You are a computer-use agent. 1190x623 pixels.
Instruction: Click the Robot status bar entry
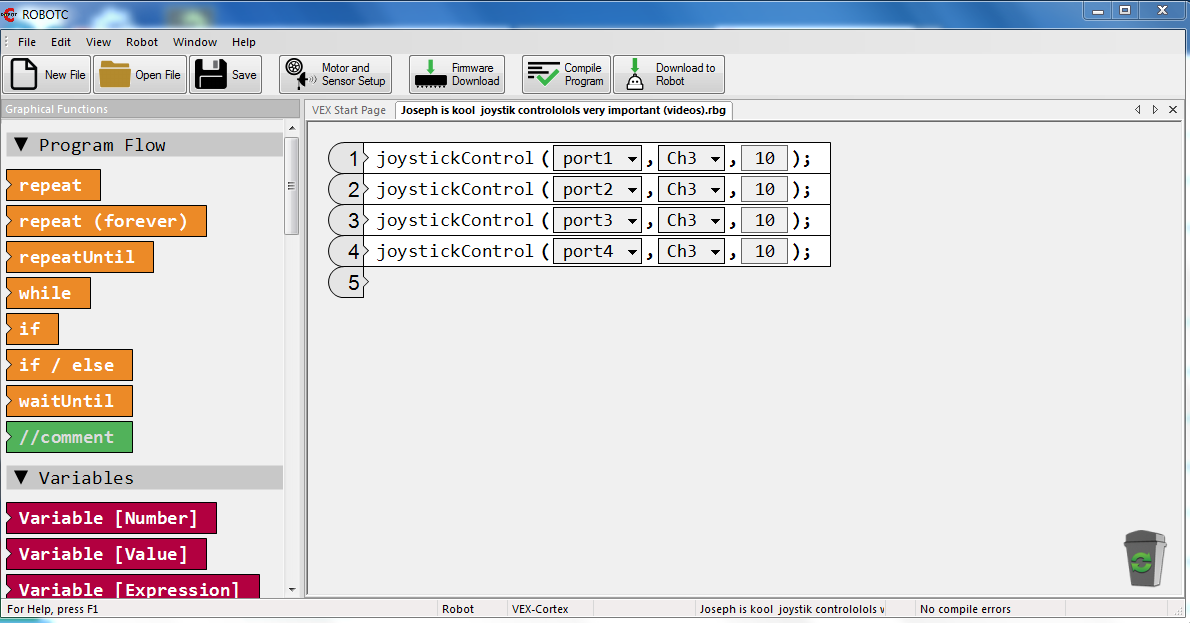click(x=458, y=609)
